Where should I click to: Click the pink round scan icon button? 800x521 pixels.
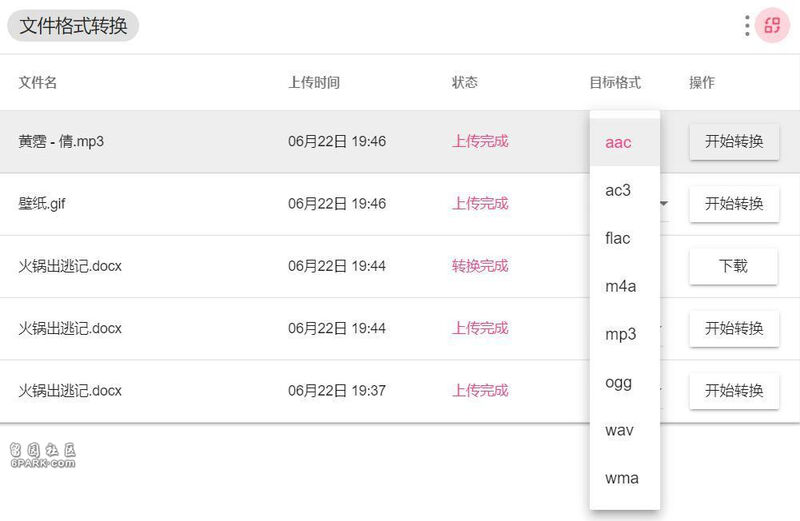(x=772, y=26)
